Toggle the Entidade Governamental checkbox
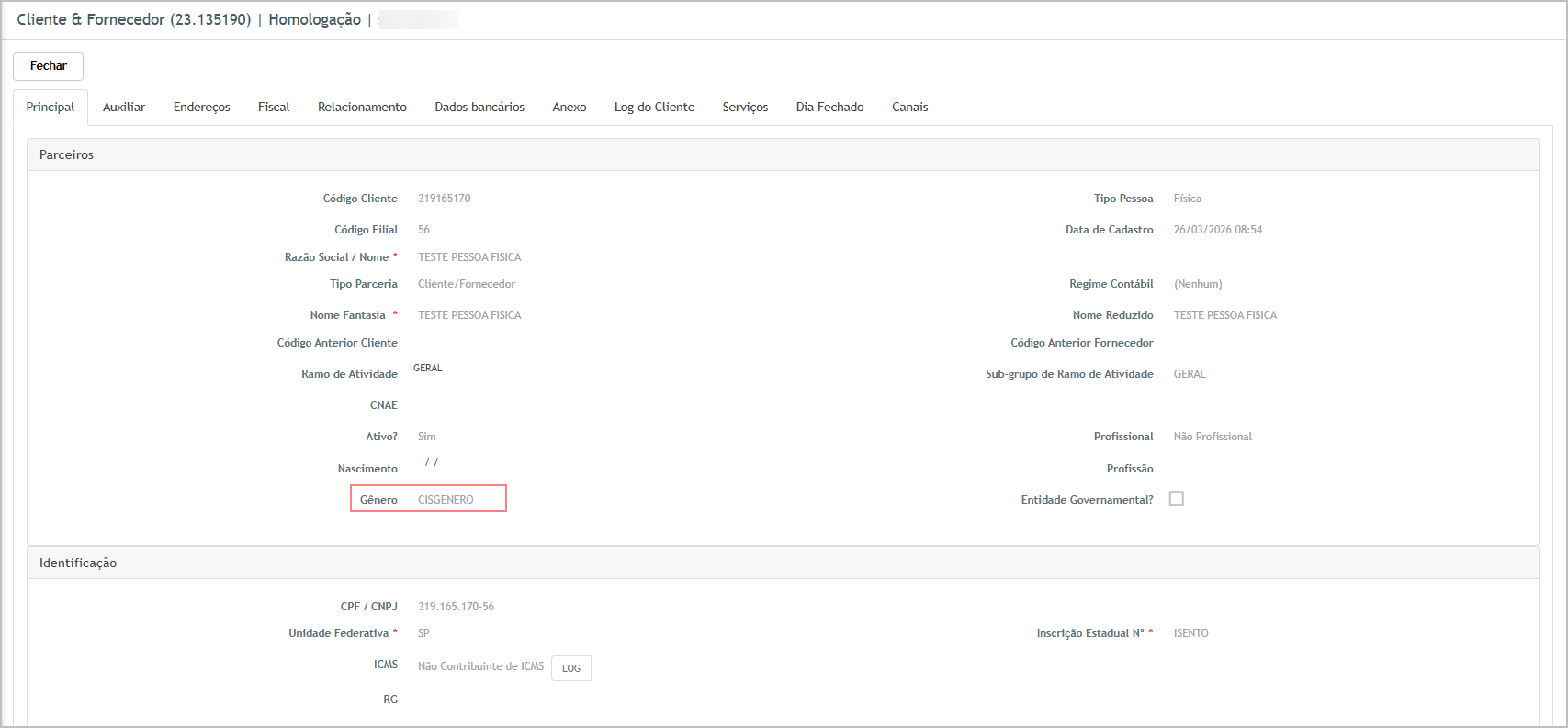 1176,498
